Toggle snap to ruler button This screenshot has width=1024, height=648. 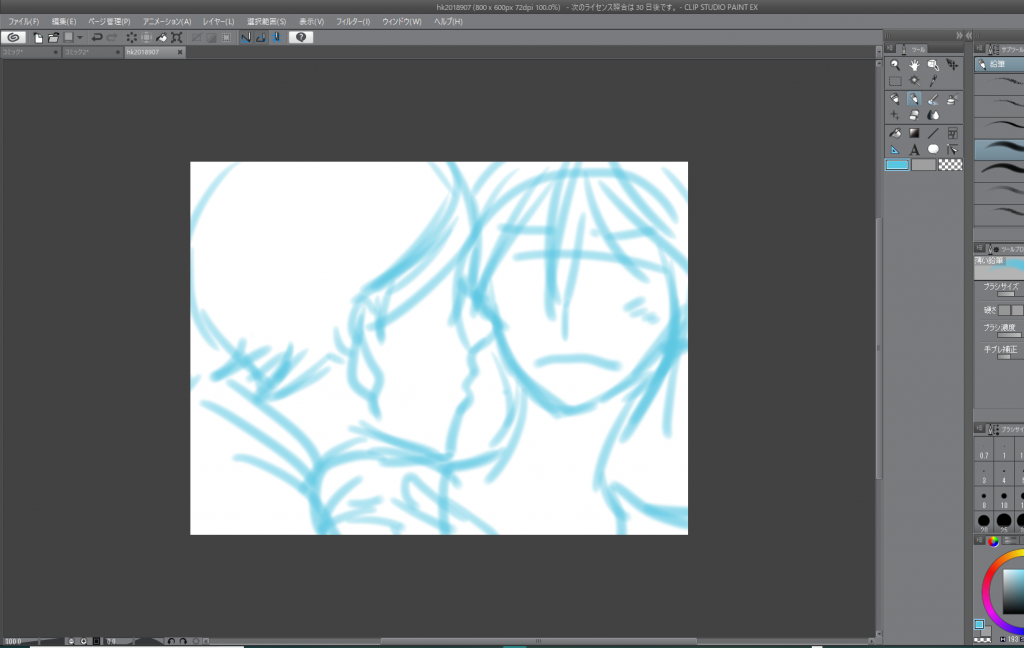click(246, 37)
